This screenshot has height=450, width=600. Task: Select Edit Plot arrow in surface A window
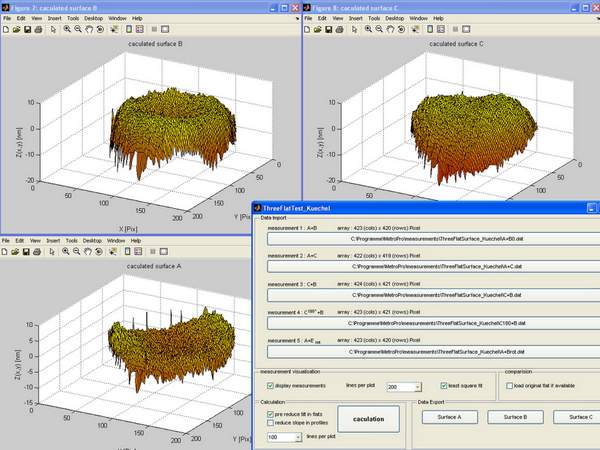tap(52, 252)
